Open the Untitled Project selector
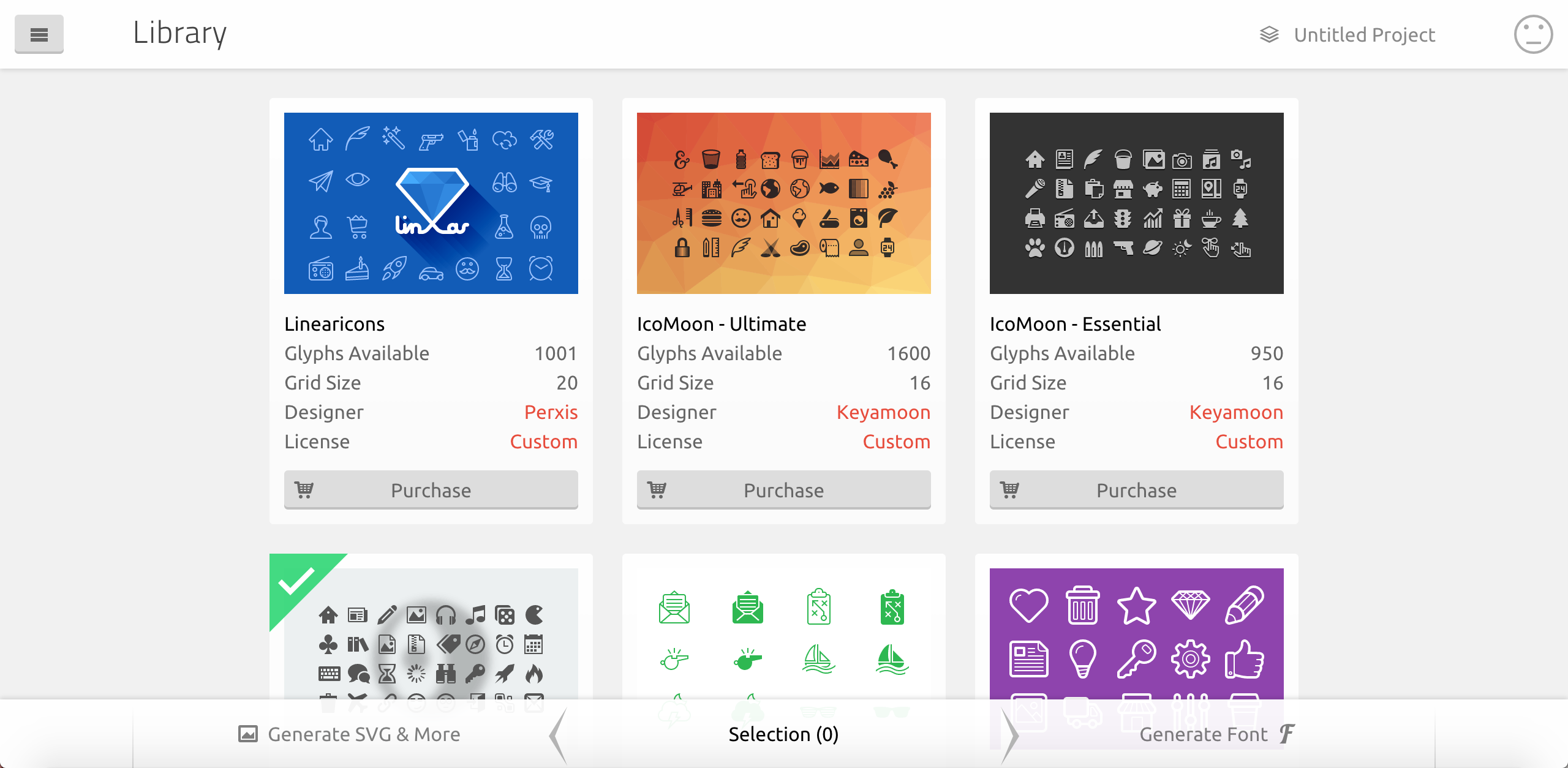The height and width of the screenshot is (768, 1568). click(x=1363, y=35)
